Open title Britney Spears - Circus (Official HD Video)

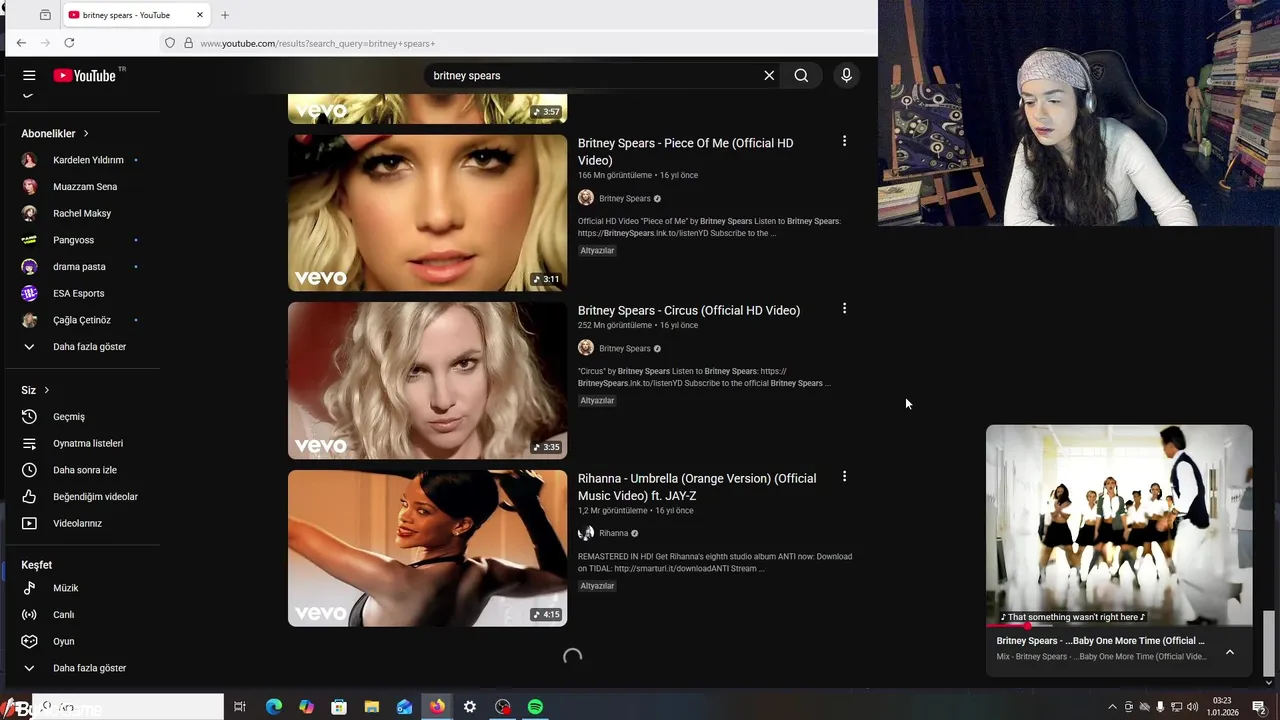[x=689, y=310]
